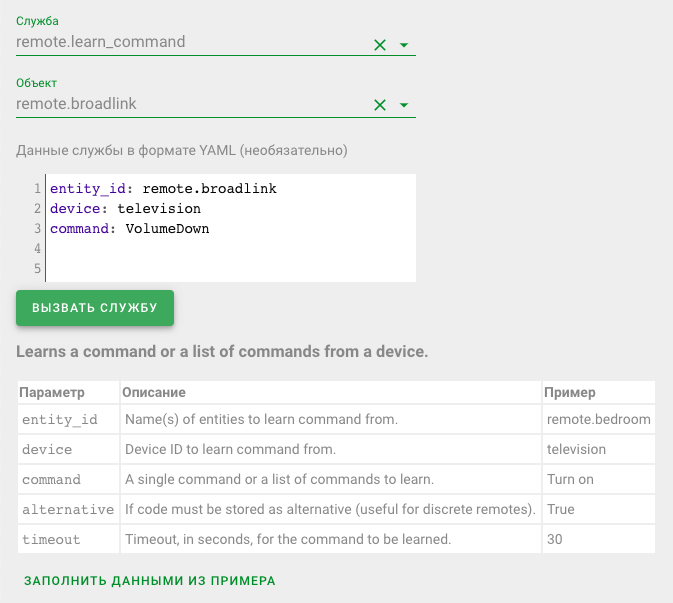673x603 pixels.
Task: Expand the service dropdown arrow
Action: pos(404,45)
